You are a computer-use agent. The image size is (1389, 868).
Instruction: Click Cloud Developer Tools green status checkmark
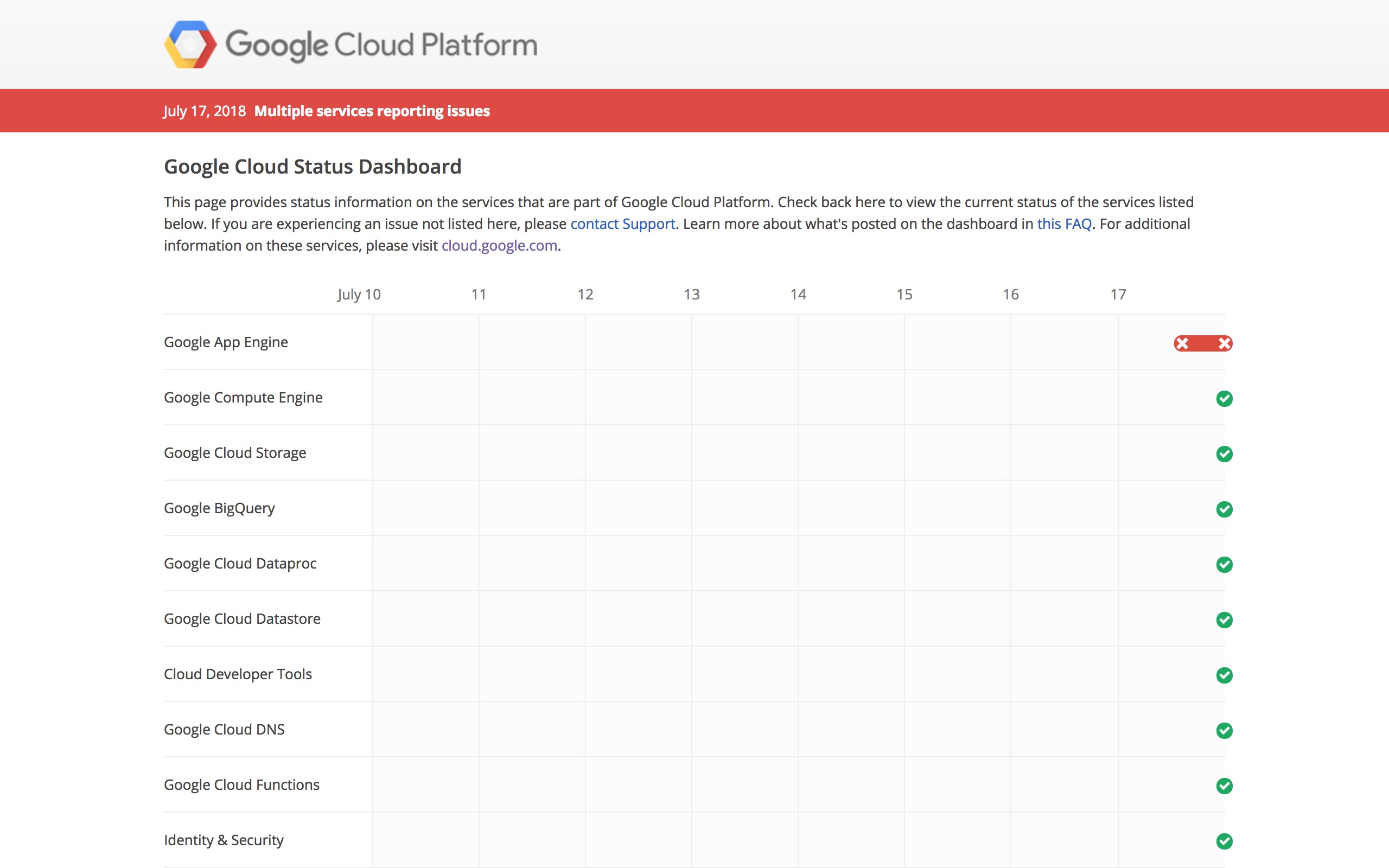pos(1224,675)
